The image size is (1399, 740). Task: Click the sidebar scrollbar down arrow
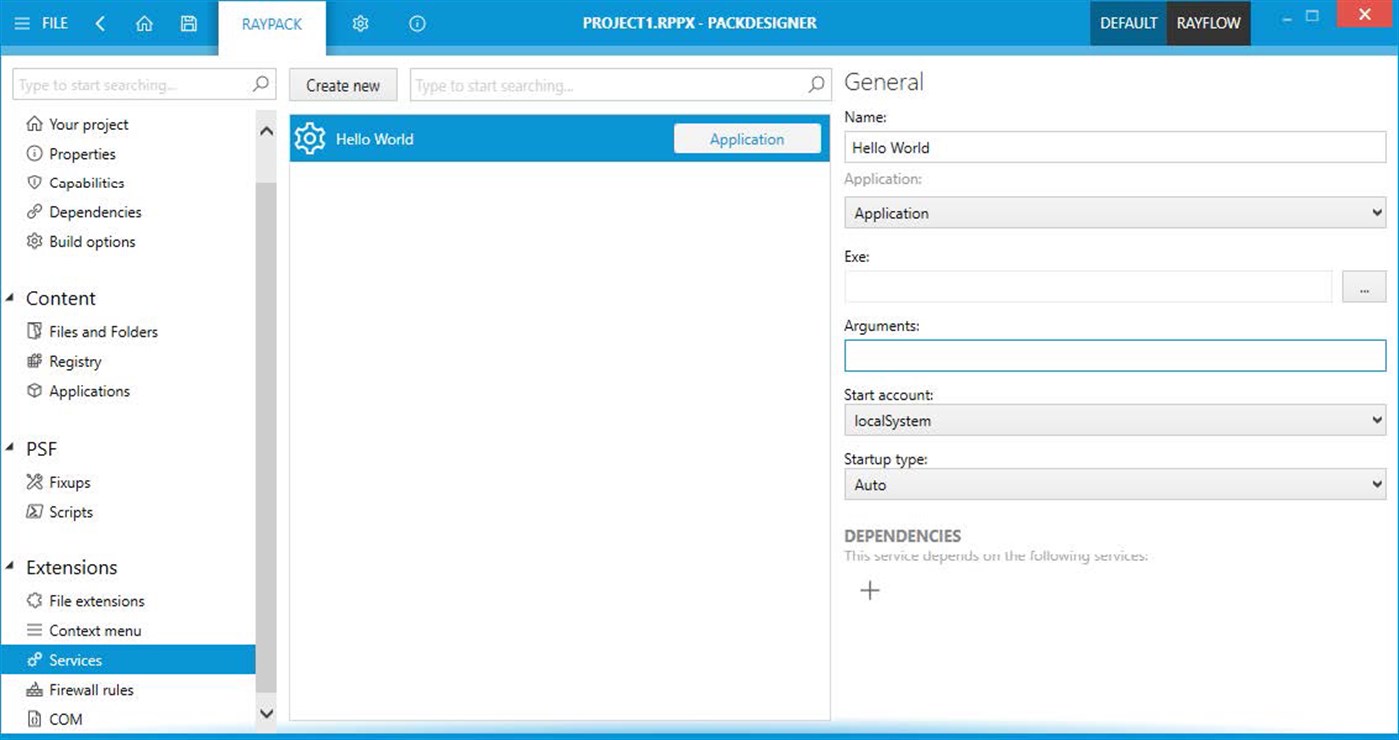pyautogui.click(x=266, y=713)
